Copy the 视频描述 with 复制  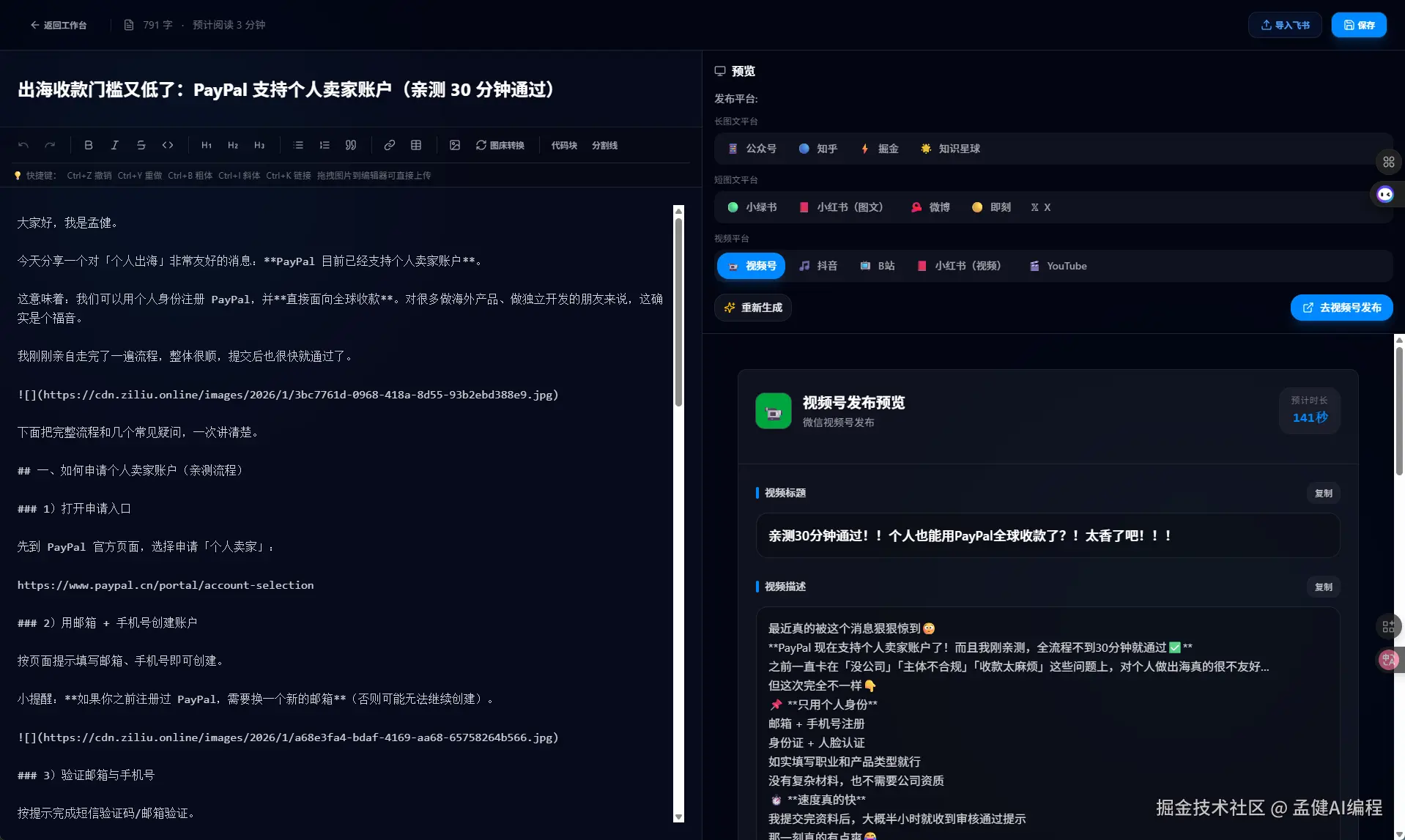[x=1324, y=587]
